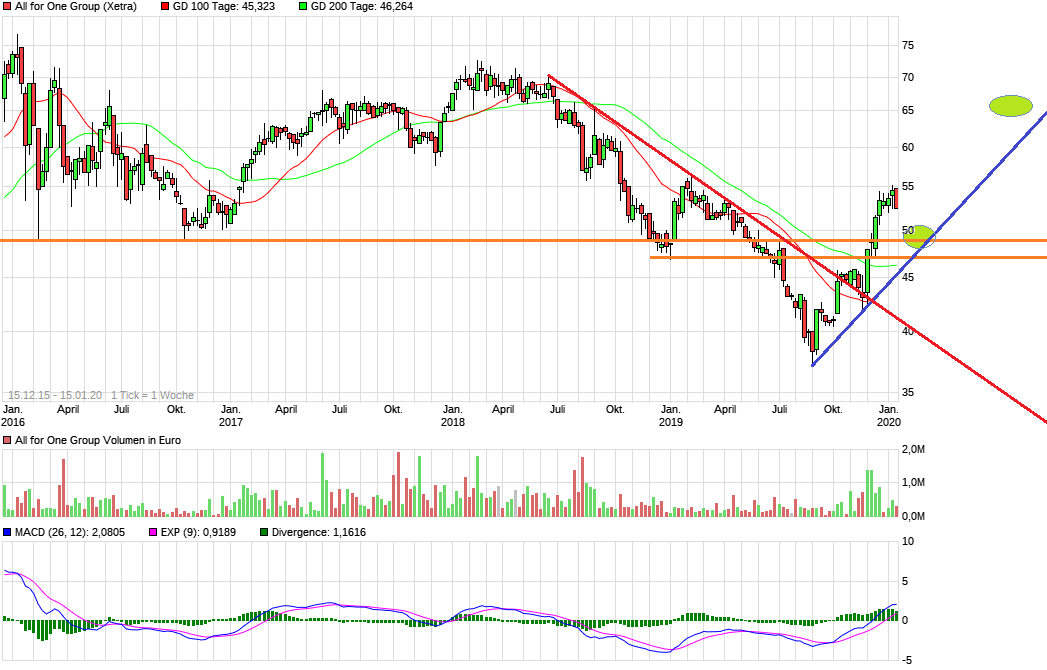Click the Volumen in Euro legend swatch
Screen dimensions: 1047x670
8,440
